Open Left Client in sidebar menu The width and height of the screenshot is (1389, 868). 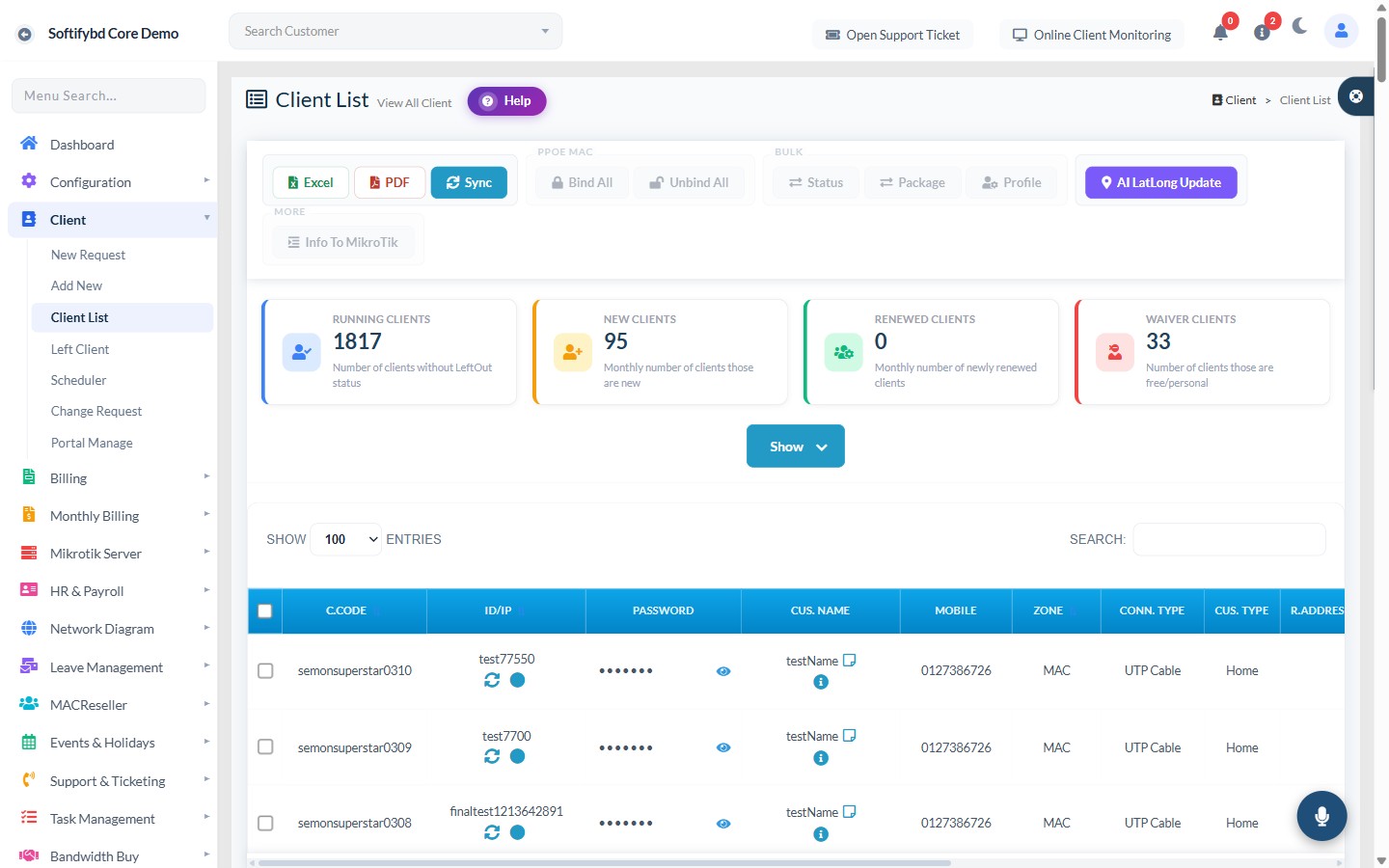[x=80, y=349]
